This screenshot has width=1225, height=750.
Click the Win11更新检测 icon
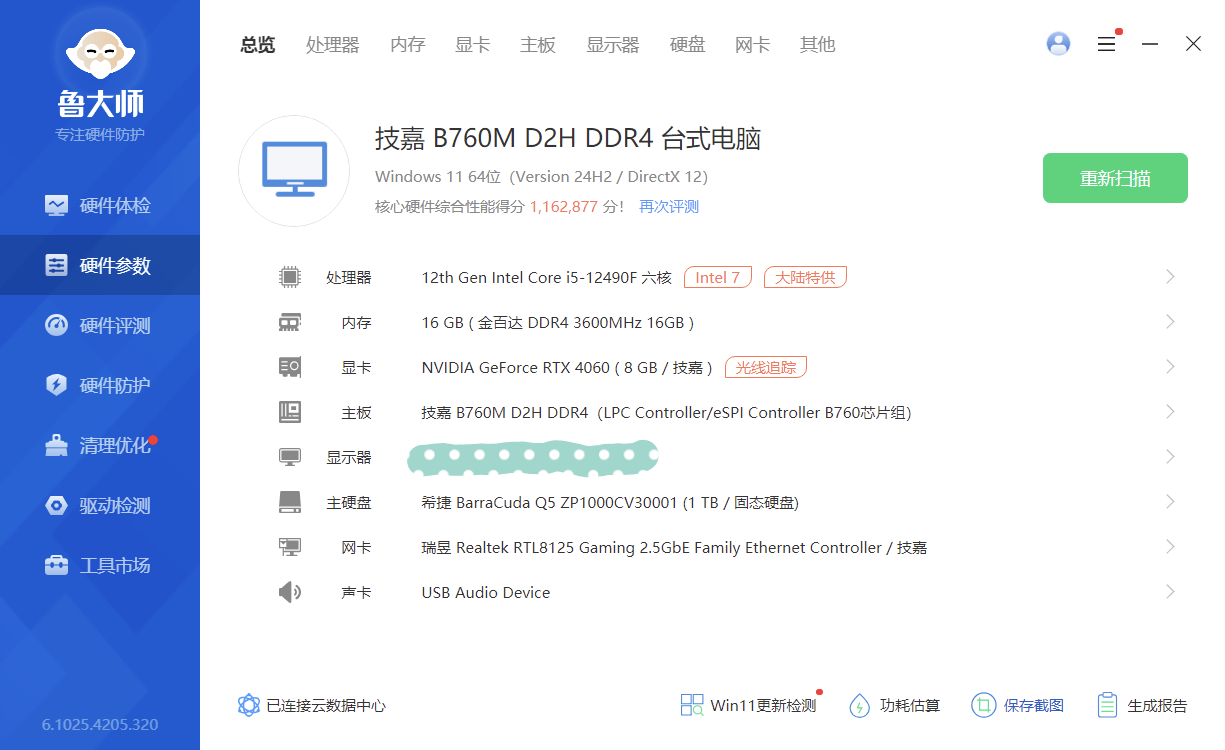[x=692, y=705]
